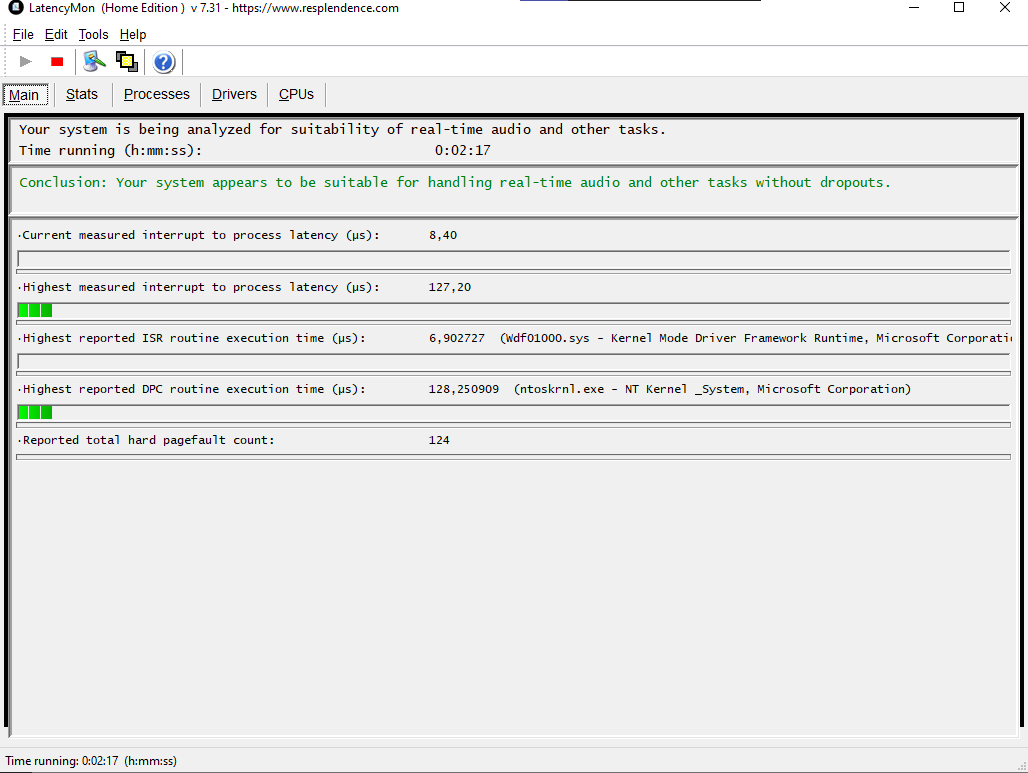Click the LatencyMon app icon in title bar
The height and width of the screenshot is (773, 1028).
pyautogui.click(x=15, y=8)
